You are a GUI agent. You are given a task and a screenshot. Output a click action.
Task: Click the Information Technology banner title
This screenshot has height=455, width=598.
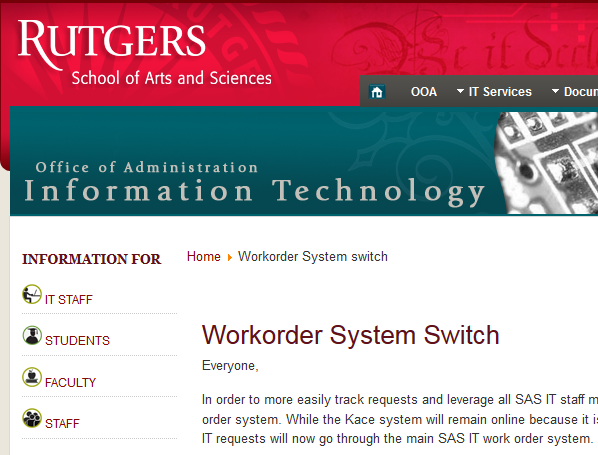[x=255, y=192]
